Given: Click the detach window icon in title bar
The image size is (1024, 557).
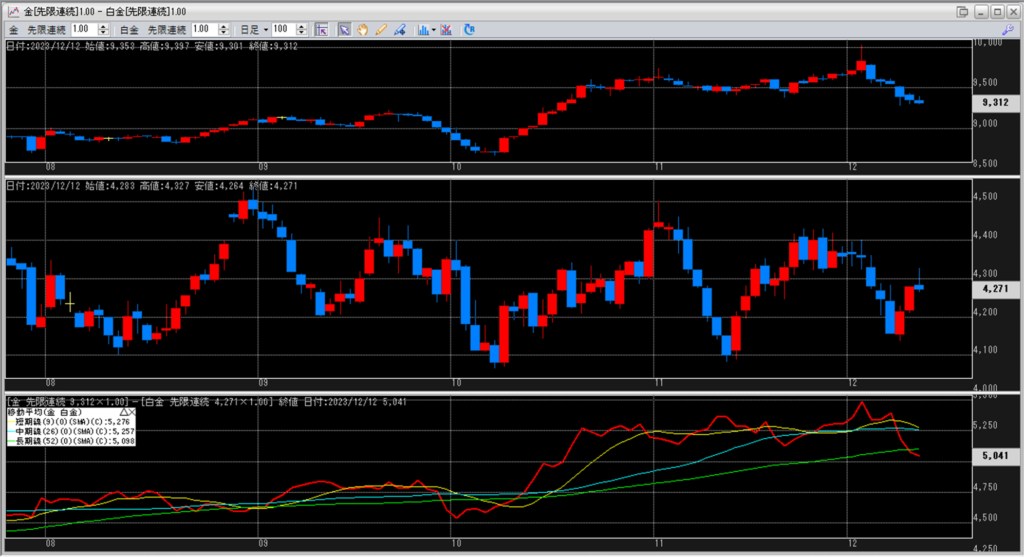Looking at the screenshot, I should click(x=963, y=11).
